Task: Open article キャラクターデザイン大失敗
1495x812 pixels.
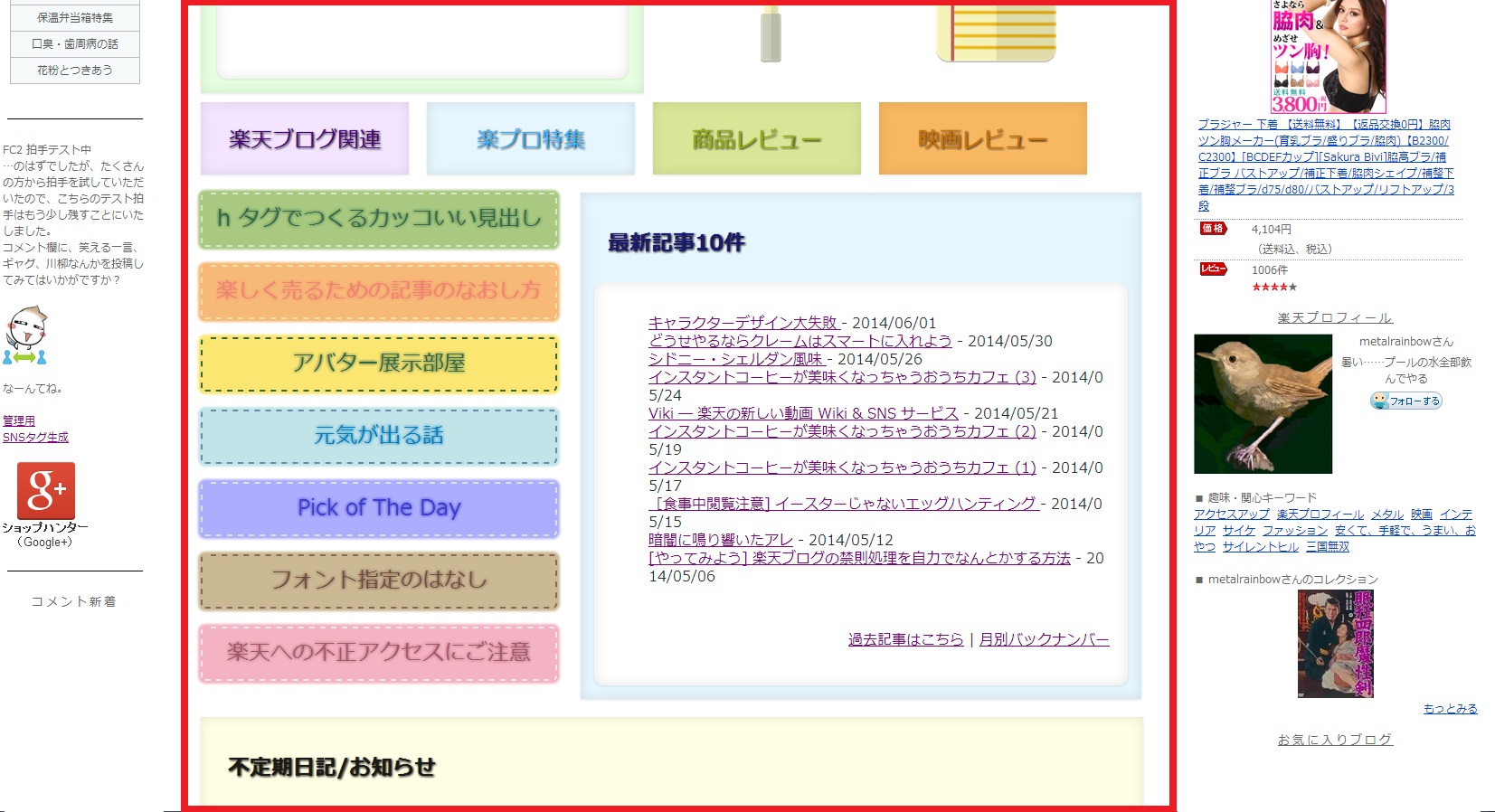Action: point(745,323)
